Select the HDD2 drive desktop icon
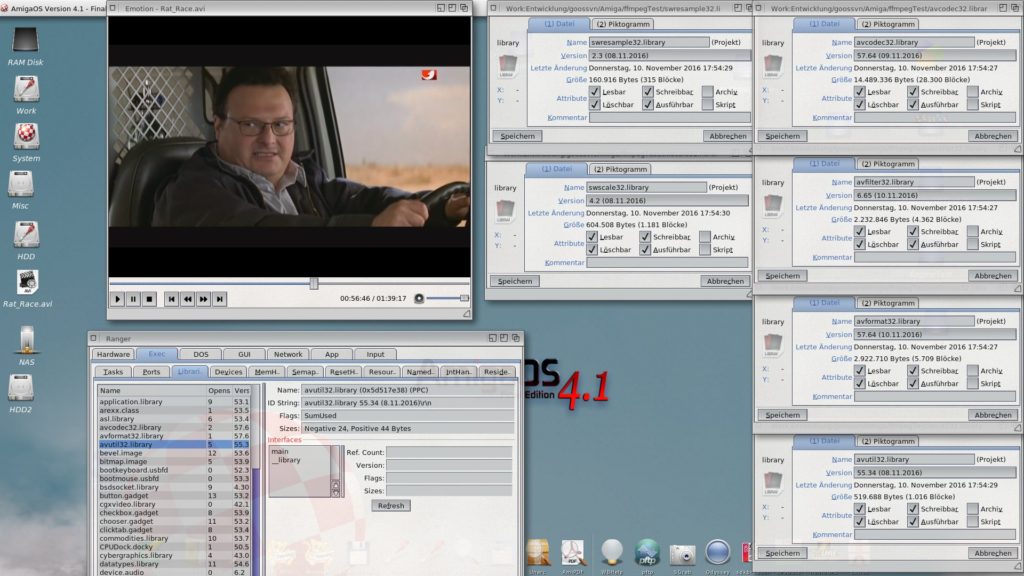Image resolution: width=1024 pixels, height=576 pixels. [x=21, y=388]
